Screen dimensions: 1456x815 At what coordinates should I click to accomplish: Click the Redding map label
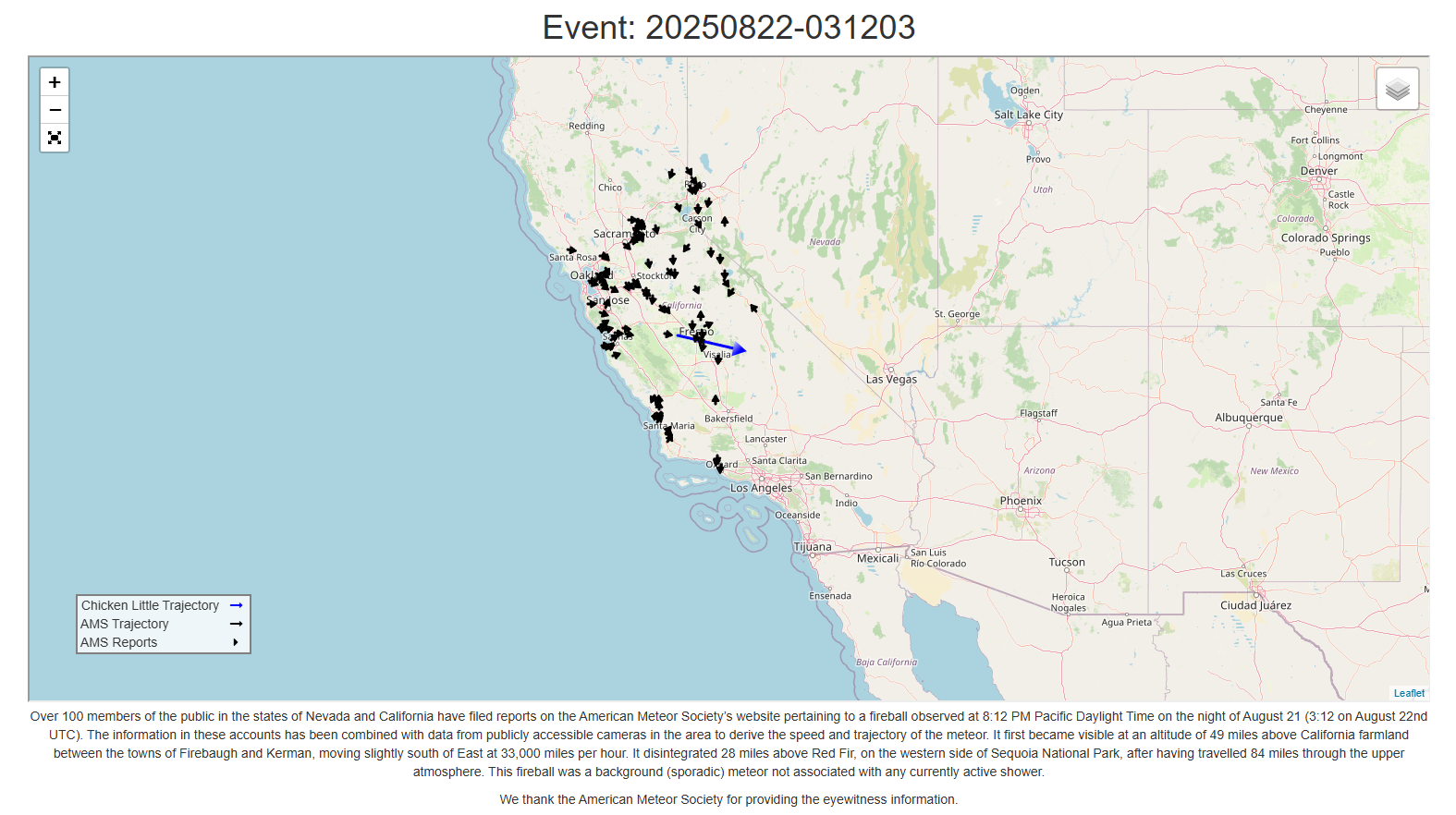click(586, 126)
